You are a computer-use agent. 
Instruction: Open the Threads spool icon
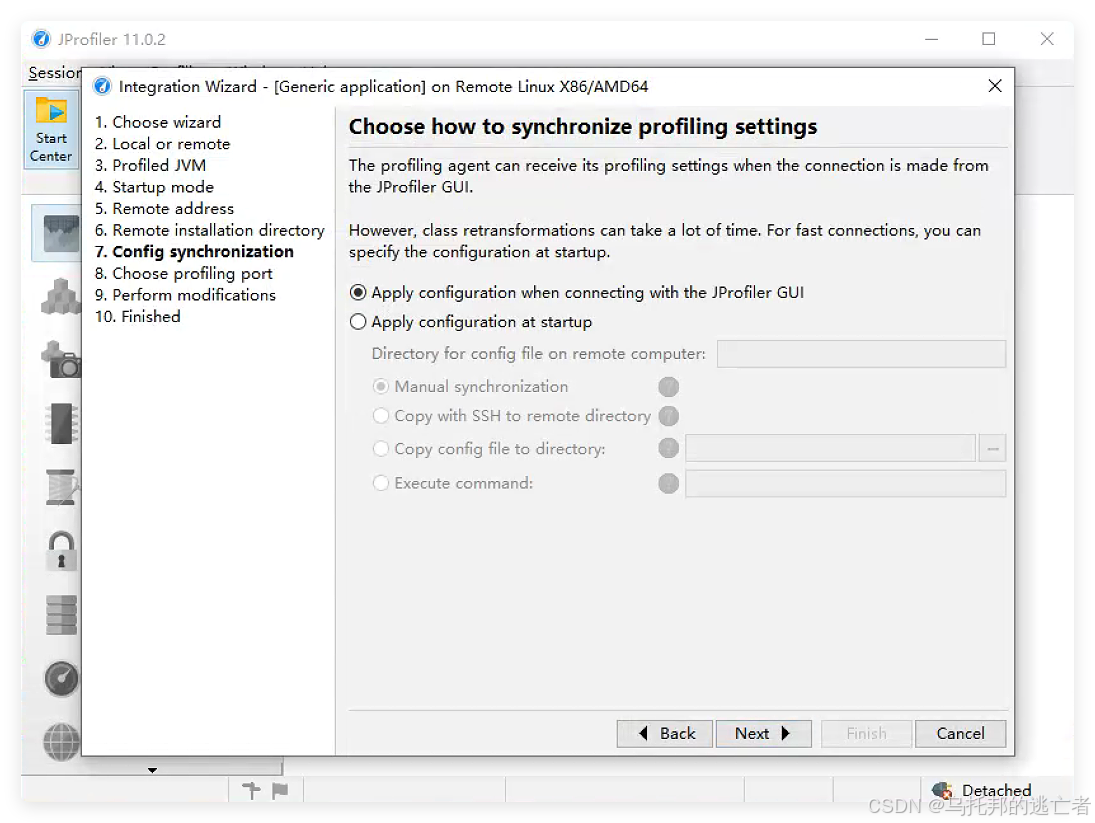61,487
